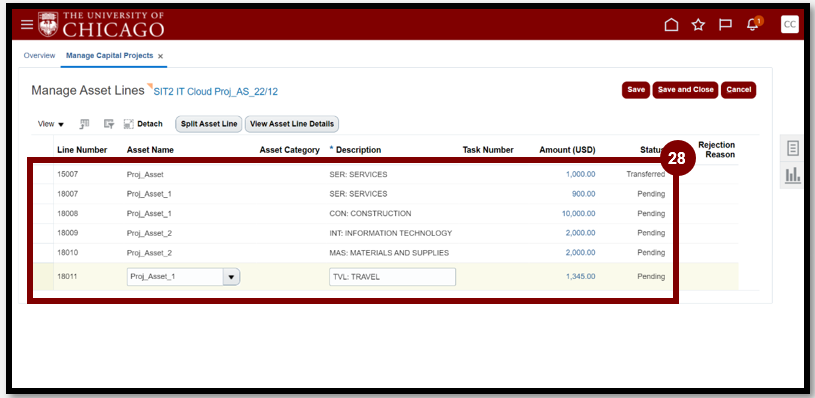The image size is (815, 398).
Task: Open the document panel icon on right
Action: 793,149
